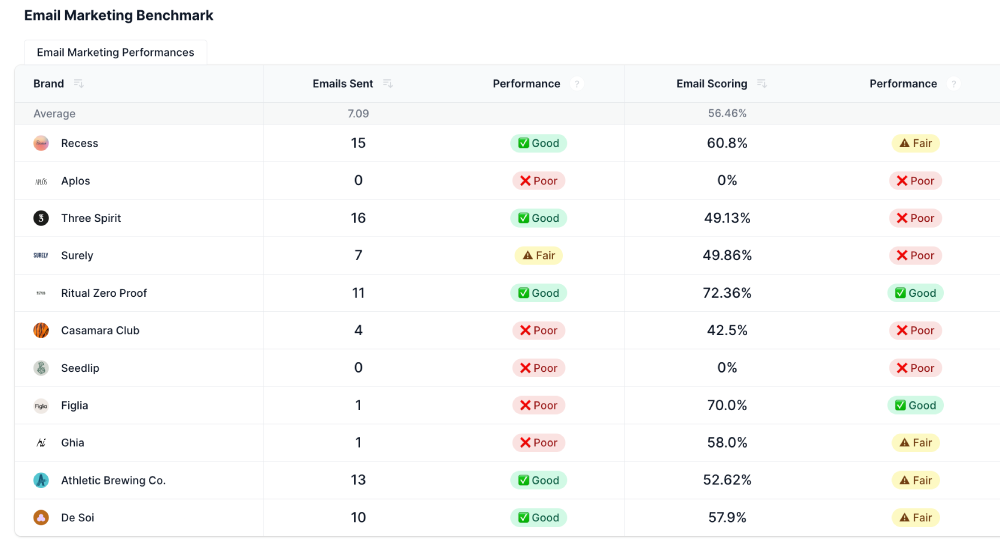
Task: Click the Good emails-sent badge for Athletic Brewing
Action: pyautogui.click(x=538, y=480)
